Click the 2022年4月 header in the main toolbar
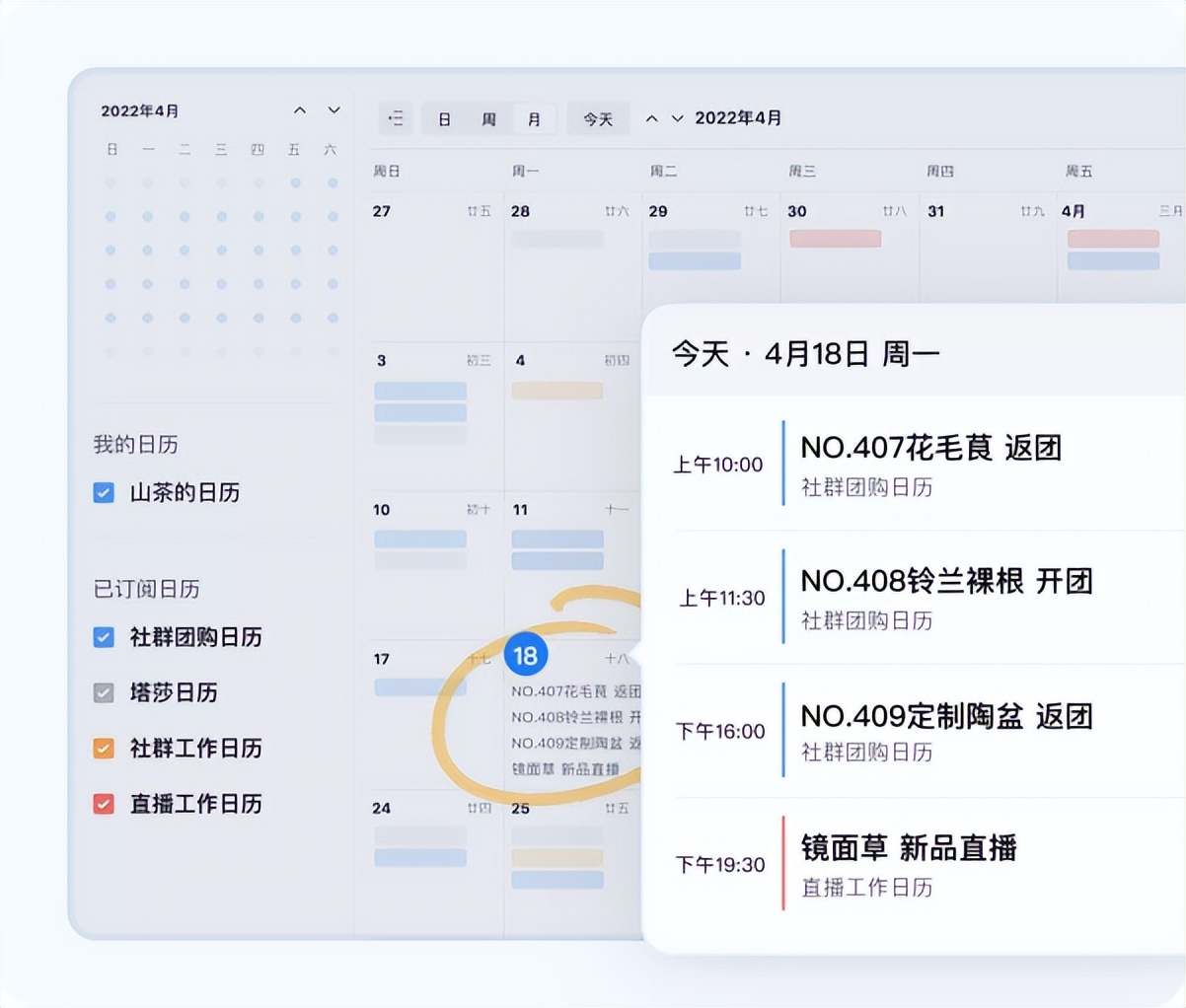This screenshot has height=1008, width=1186. click(x=738, y=118)
